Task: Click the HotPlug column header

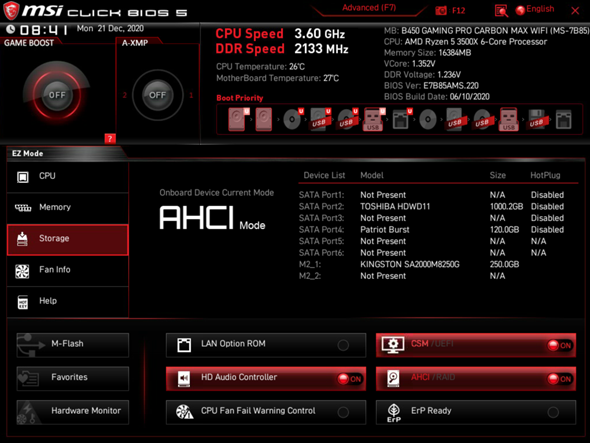Action: pyautogui.click(x=545, y=175)
